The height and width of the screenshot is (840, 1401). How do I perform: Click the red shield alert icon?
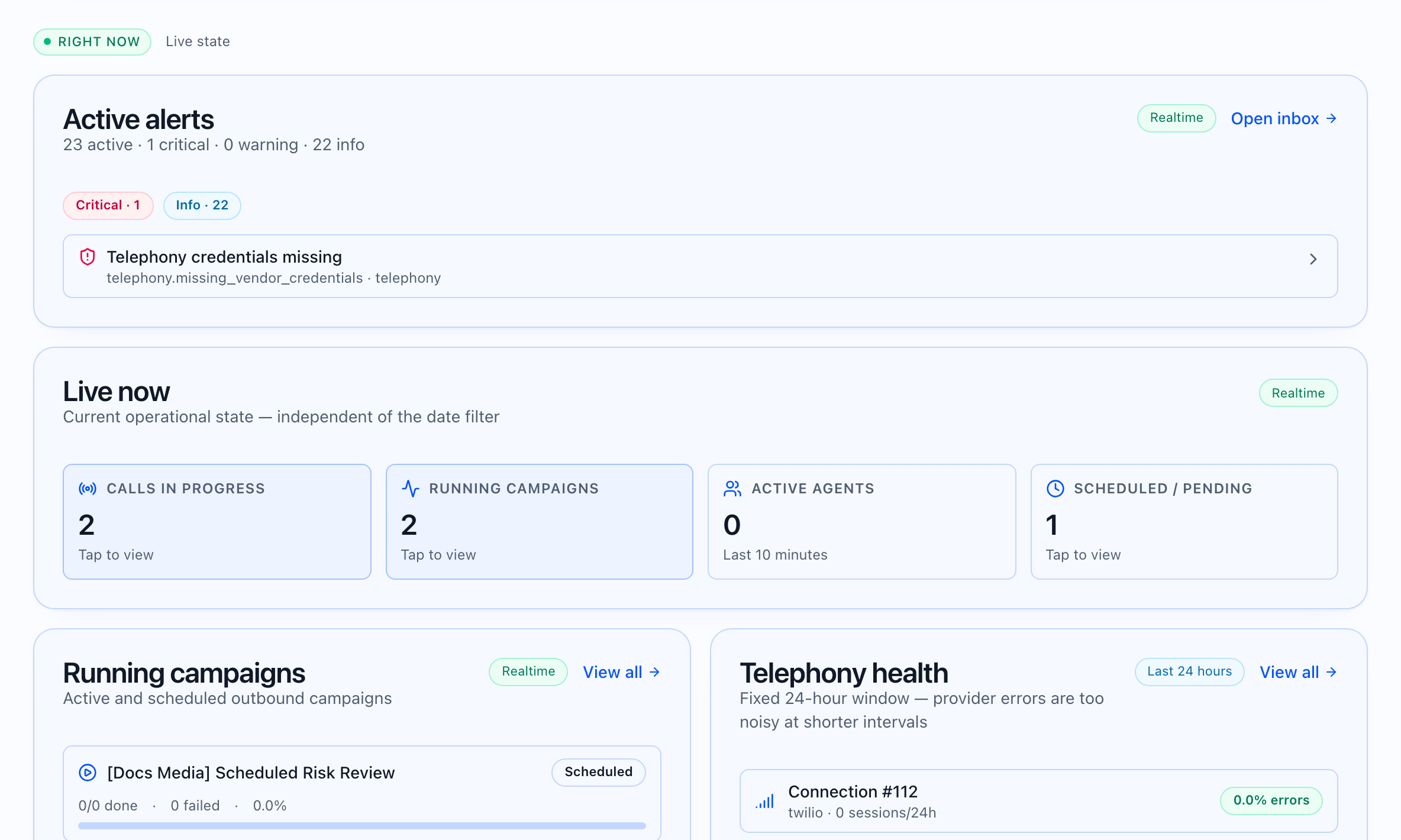(x=88, y=257)
